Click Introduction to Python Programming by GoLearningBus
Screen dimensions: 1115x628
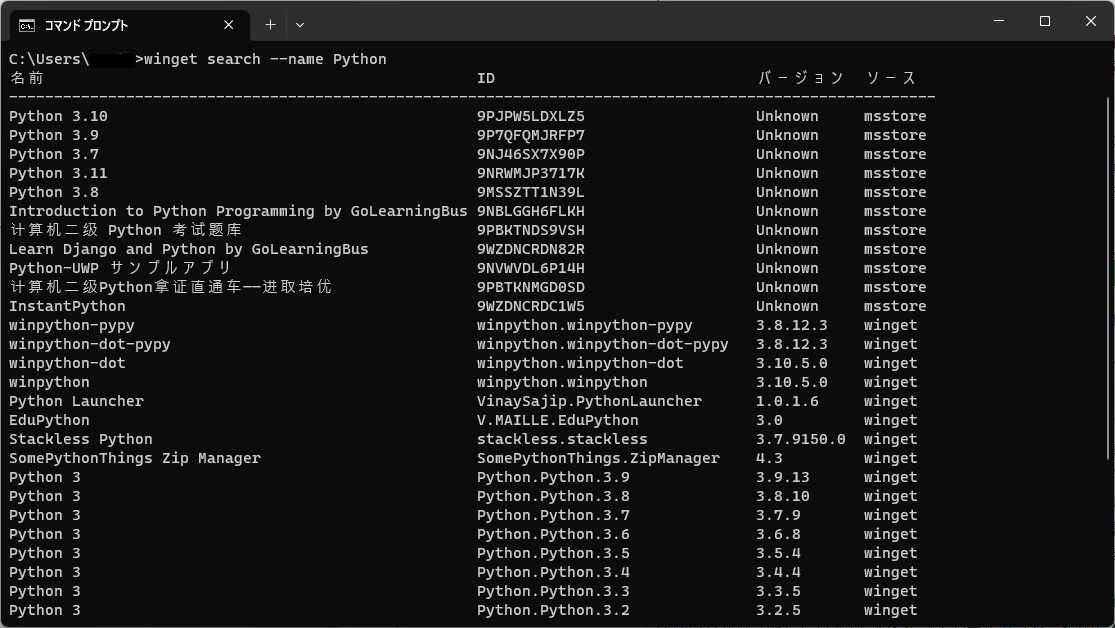click(x=238, y=211)
